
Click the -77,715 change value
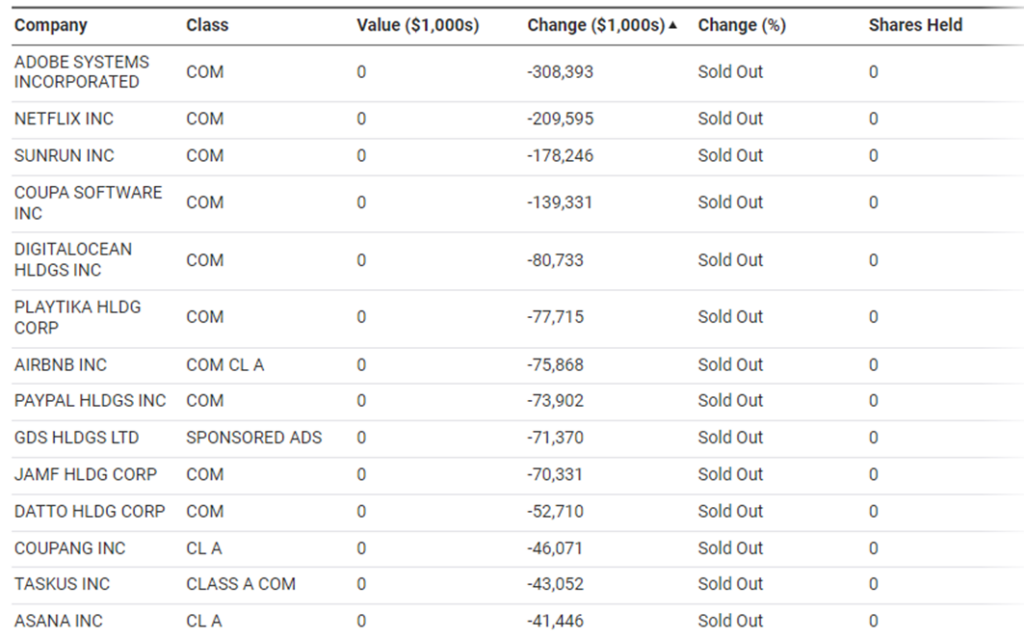click(555, 317)
